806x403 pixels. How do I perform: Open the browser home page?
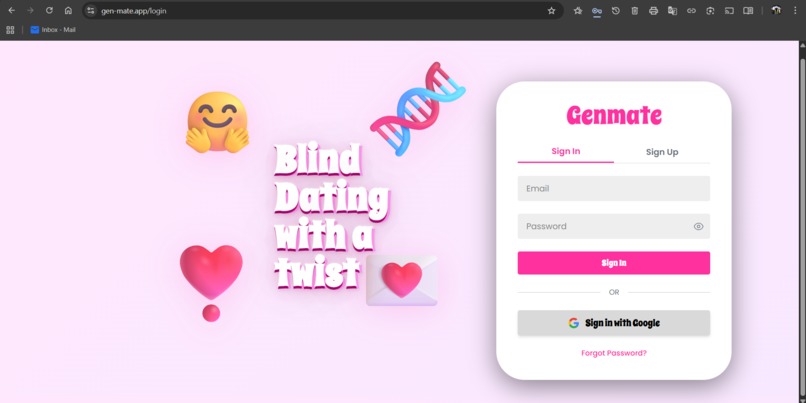tap(68, 10)
